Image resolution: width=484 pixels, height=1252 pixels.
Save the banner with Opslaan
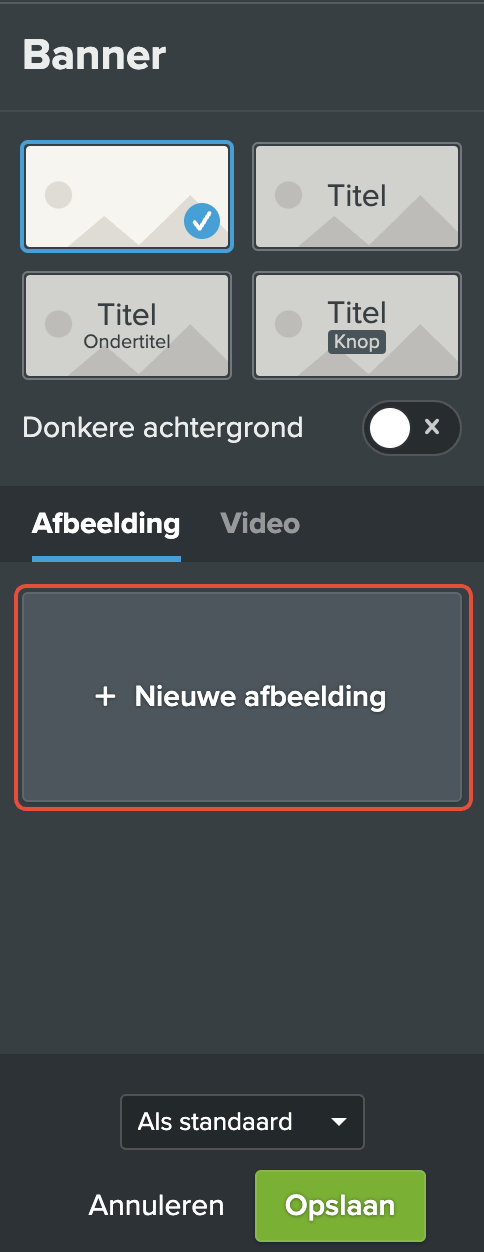coord(340,1205)
